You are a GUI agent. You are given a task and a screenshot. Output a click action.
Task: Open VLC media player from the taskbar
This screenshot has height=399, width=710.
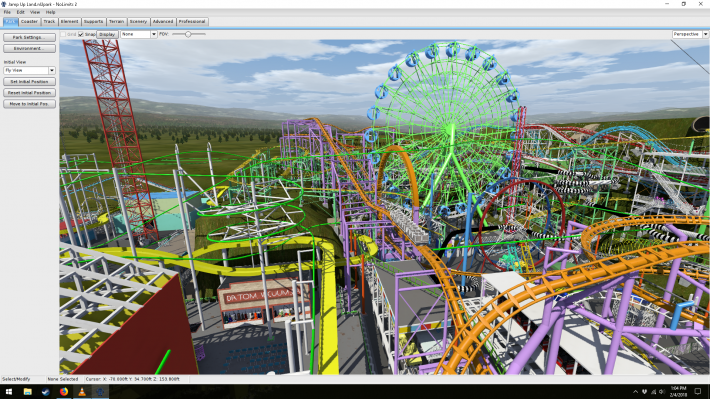(x=82, y=392)
